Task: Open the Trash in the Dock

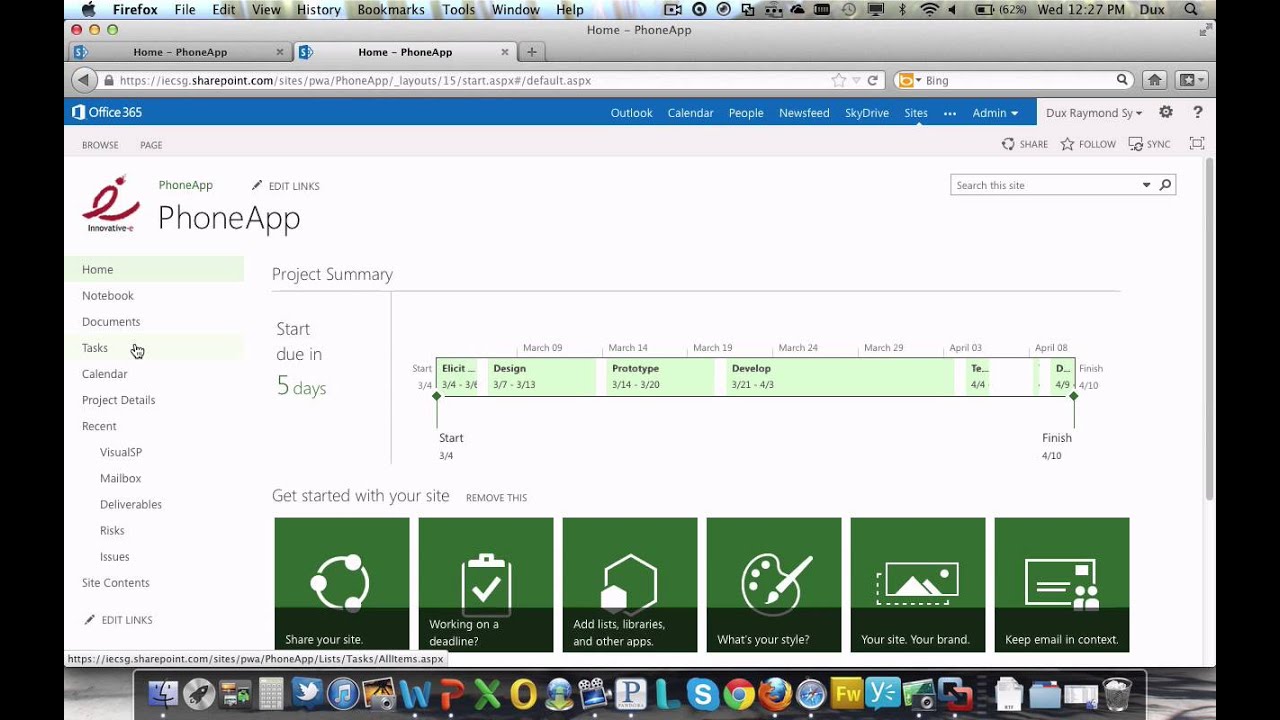Action: (x=1116, y=693)
